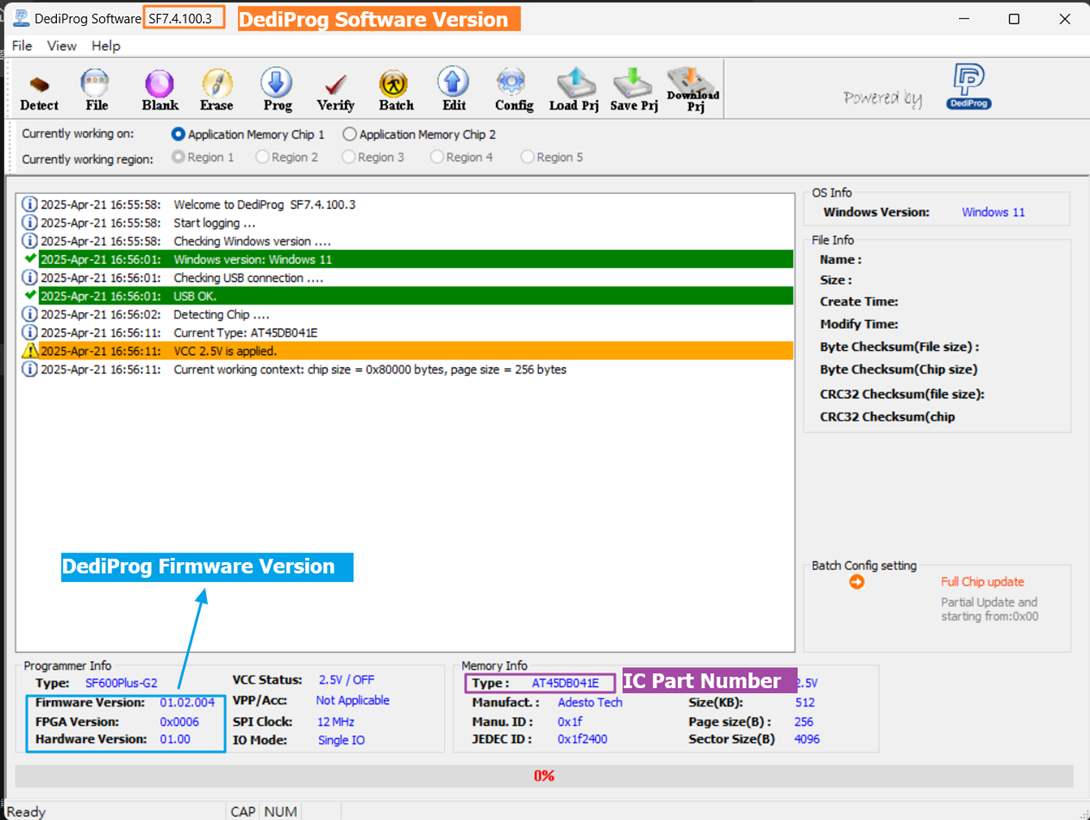Click Sector Size(B) value 4096
The width and height of the screenshot is (1090, 820).
pos(806,739)
